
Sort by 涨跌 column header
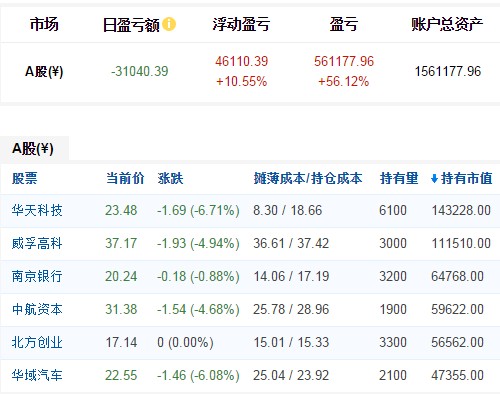pyautogui.click(x=171, y=179)
